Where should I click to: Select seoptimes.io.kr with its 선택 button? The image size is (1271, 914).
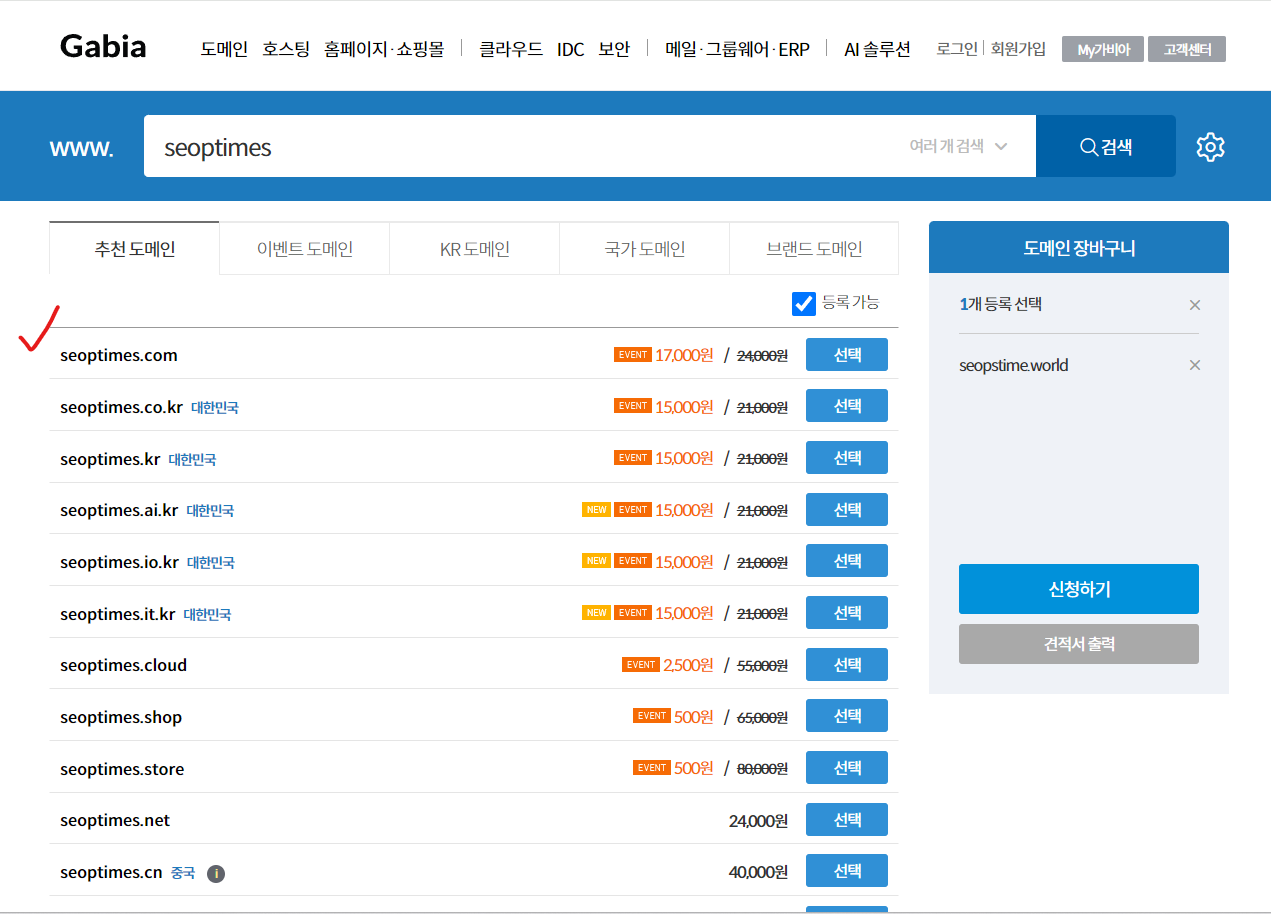[x=847, y=561]
